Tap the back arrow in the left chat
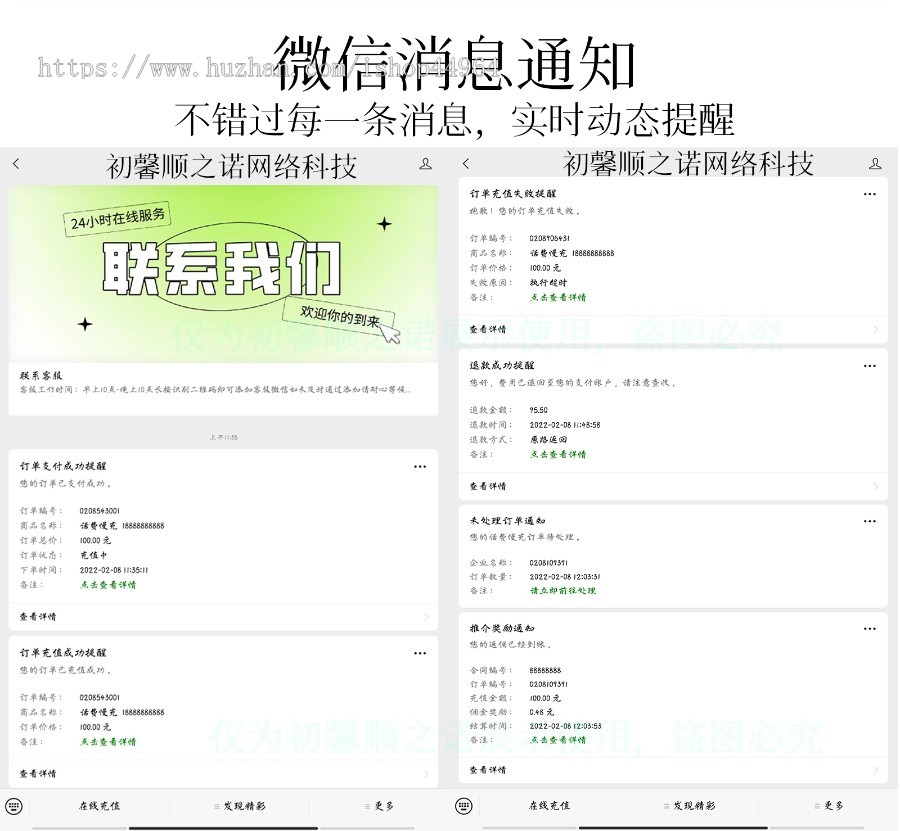 click(x=16, y=164)
